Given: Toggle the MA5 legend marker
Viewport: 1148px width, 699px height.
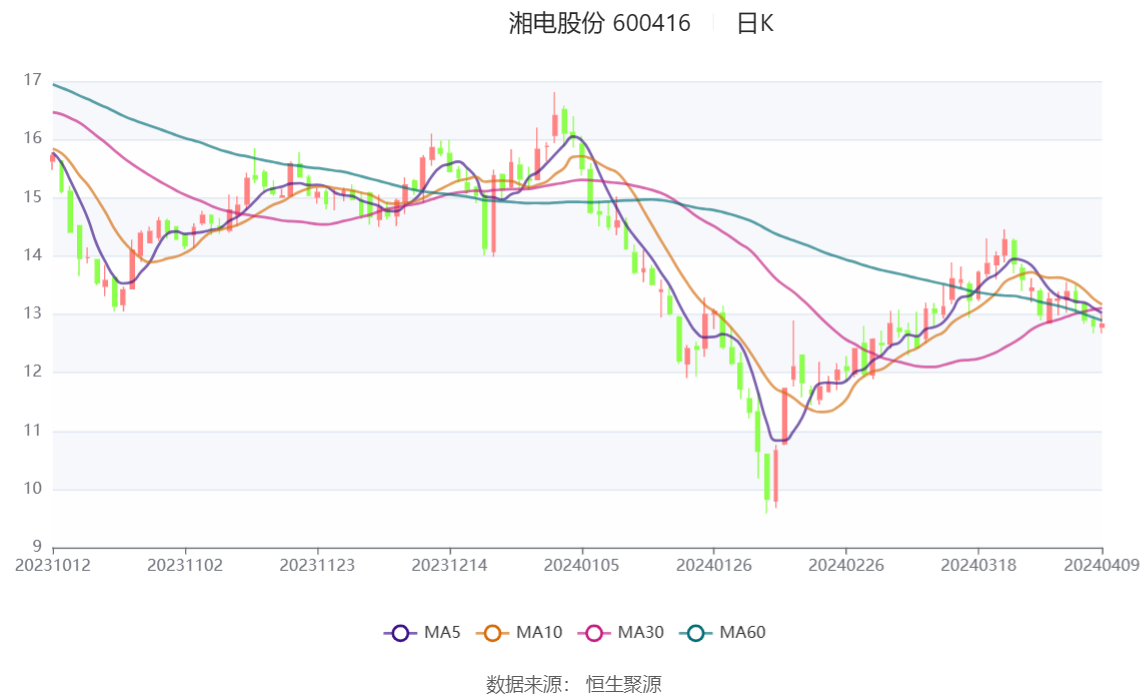Looking at the screenshot, I should 400,633.
